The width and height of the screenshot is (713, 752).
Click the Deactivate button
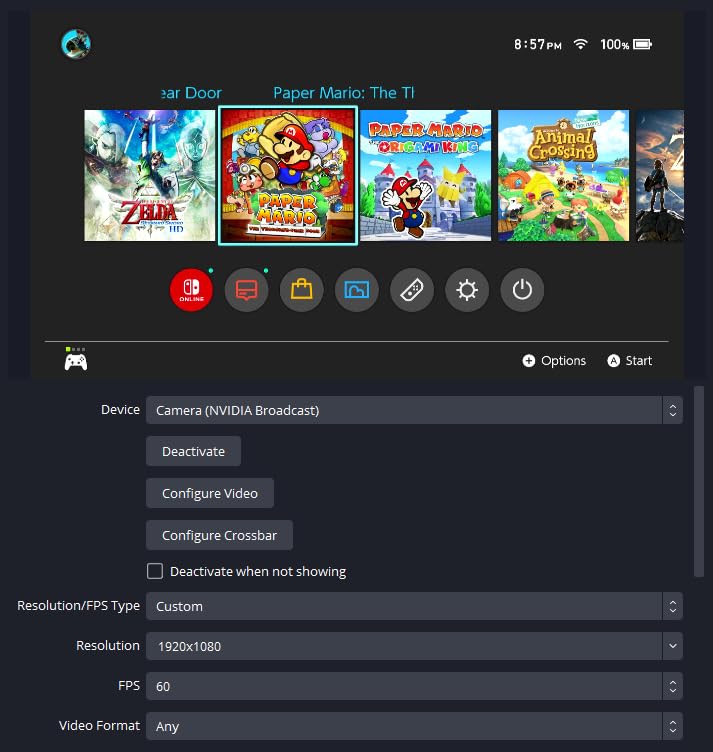click(193, 451)
